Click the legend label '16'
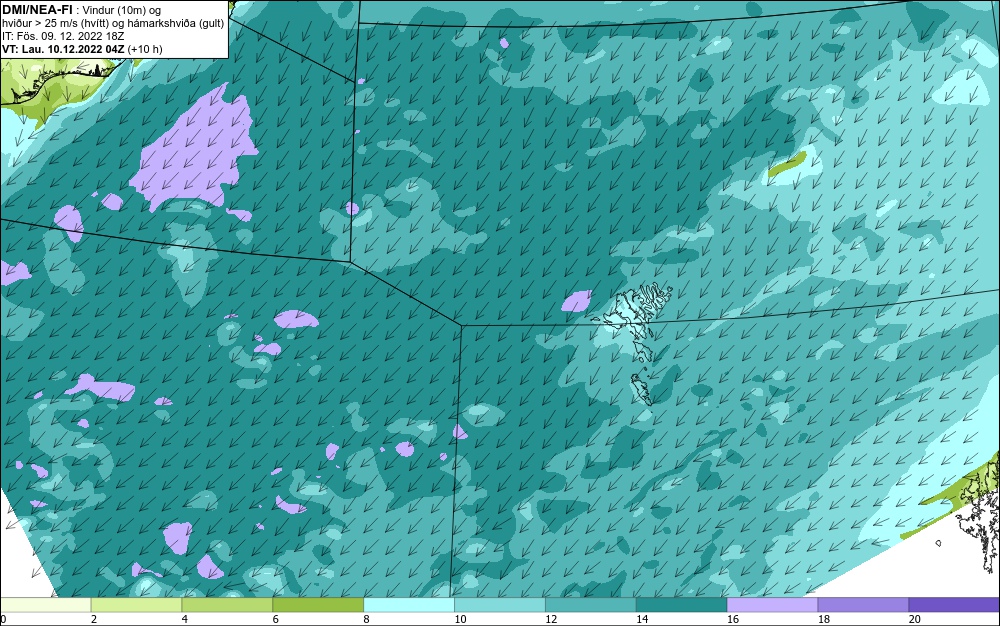Image resolution: width=1000 pixels, height=626 pixels. coord(733,619)
